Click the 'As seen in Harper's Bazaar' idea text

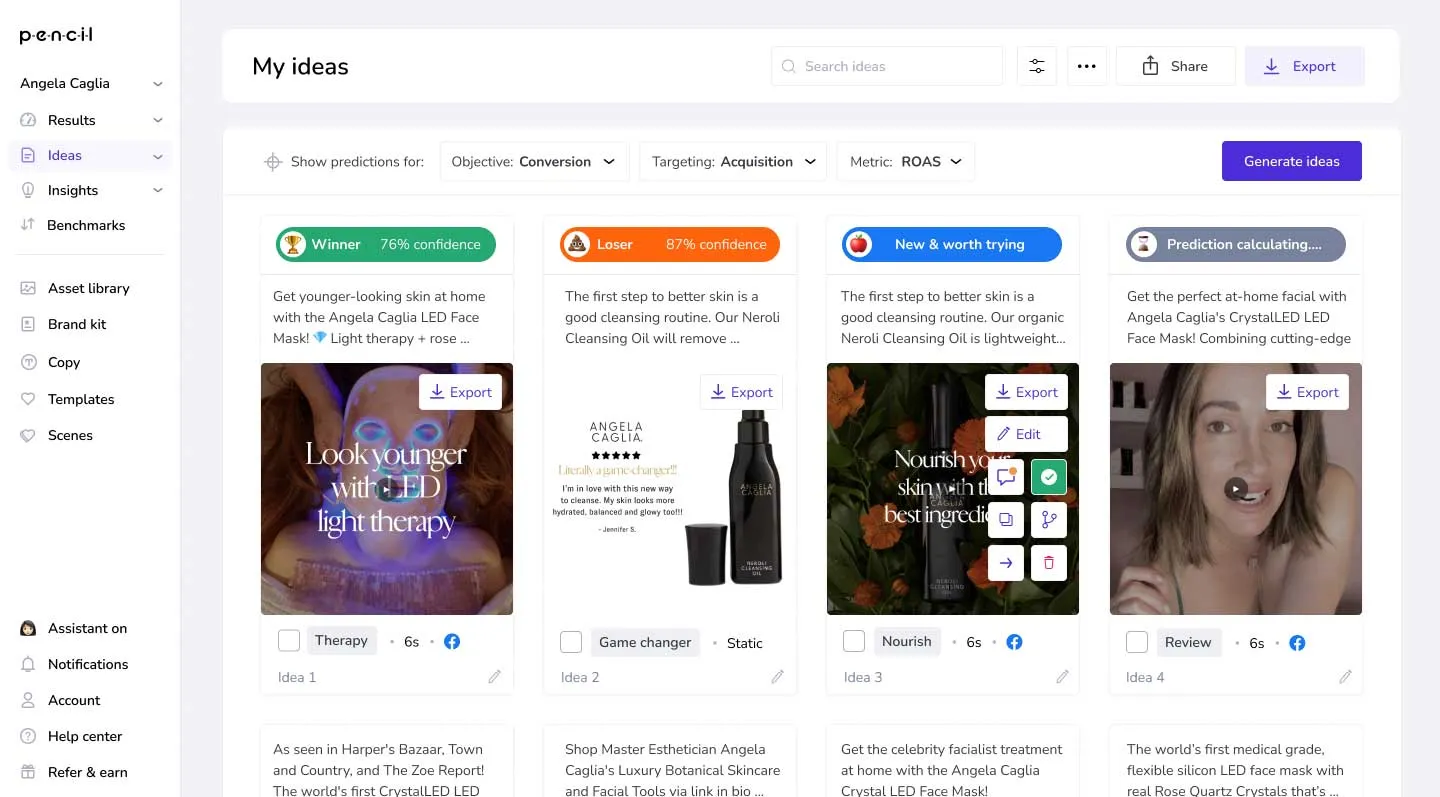380,770
